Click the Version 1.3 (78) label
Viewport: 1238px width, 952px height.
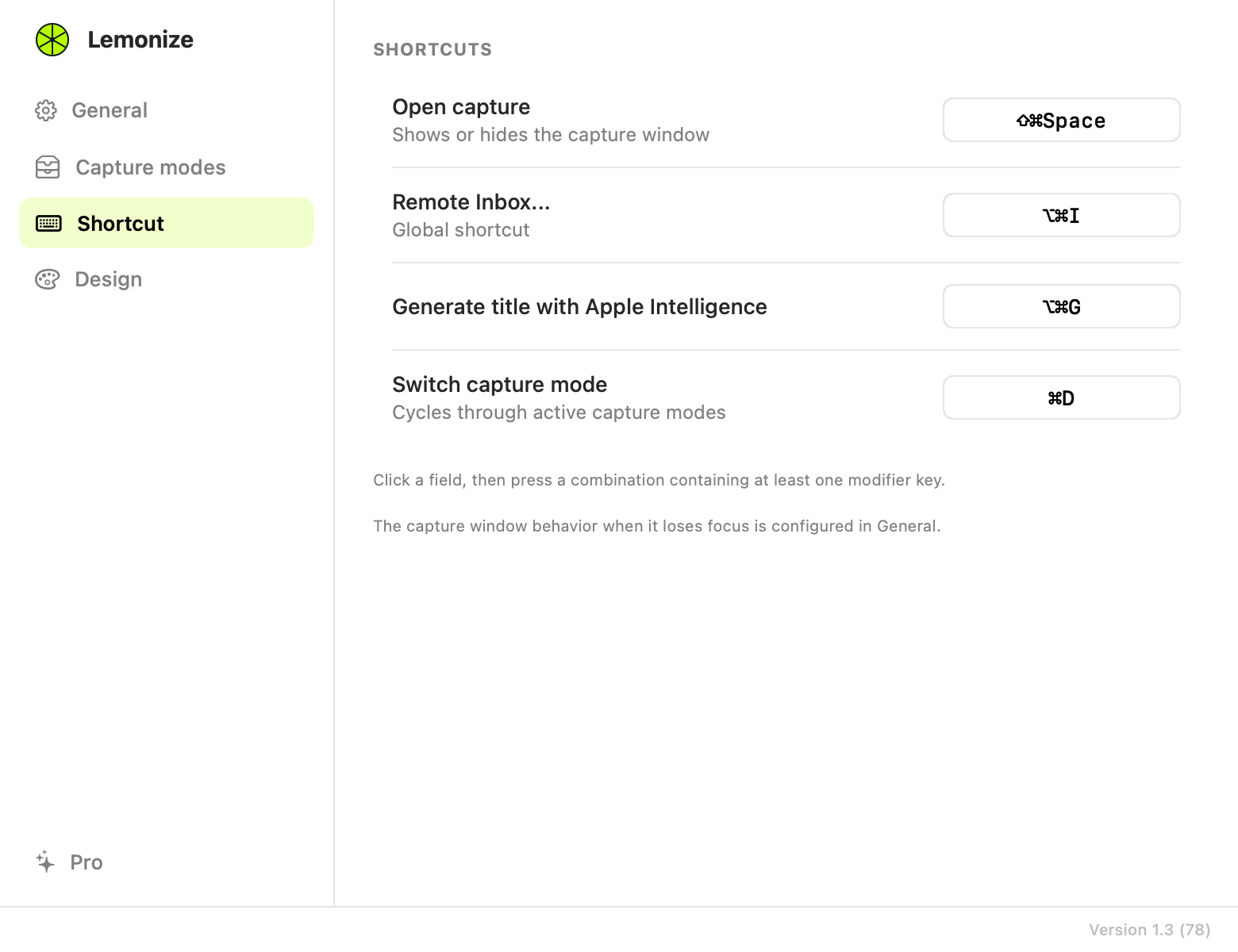(1149, 930)
